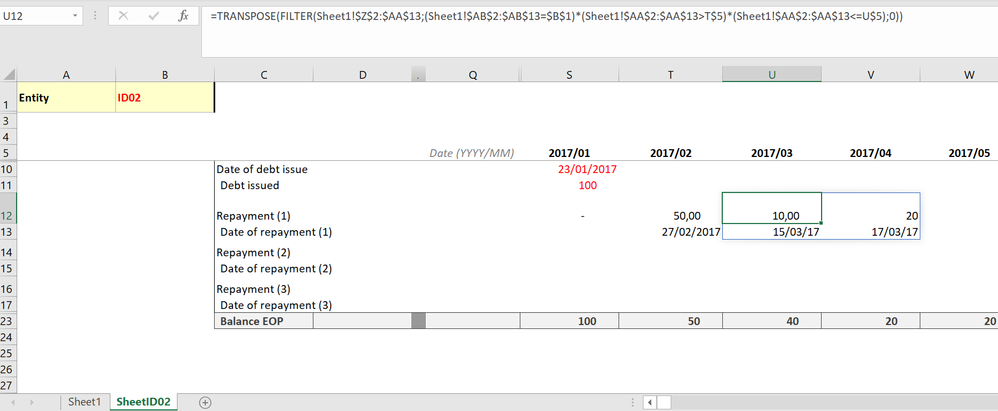
Task: Click horizontal scrollbar left arrow
Action: (x=649, y=402)
